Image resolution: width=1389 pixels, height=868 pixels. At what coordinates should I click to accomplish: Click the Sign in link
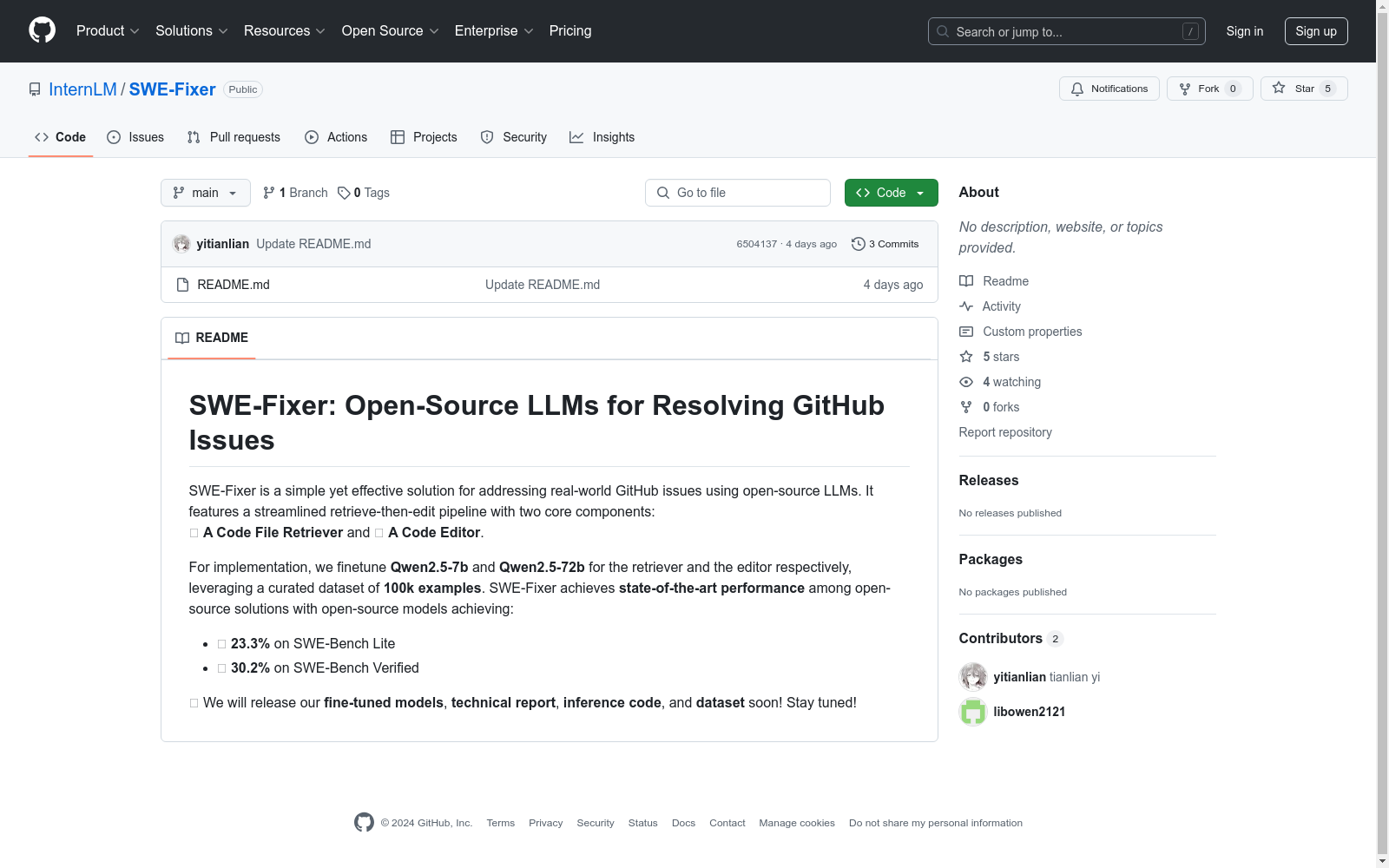tap(1245, 31)
